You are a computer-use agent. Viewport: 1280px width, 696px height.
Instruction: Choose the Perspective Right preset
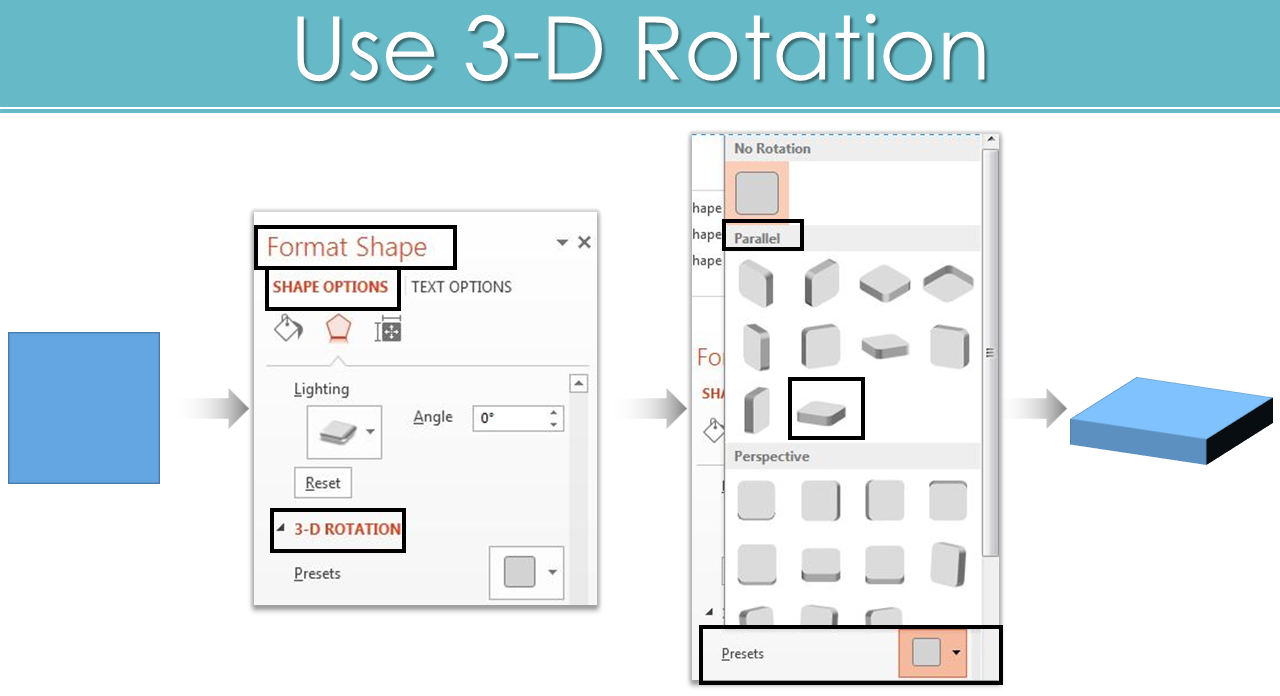pyautogui.click(x=884, y=501)
